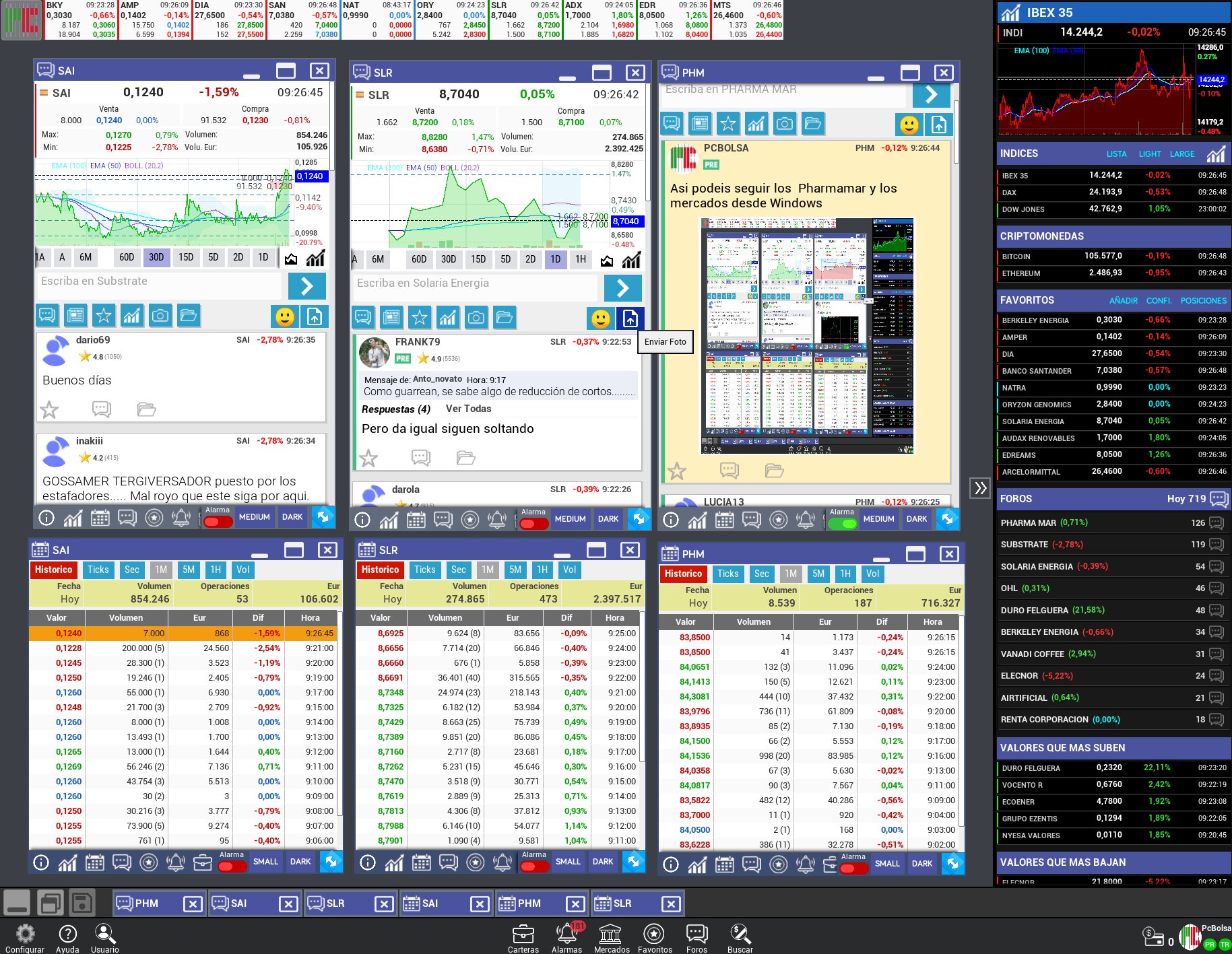The image size is (1232, 954).
Task: Toggle Alarma switch in PHM history window
Action: coord(853,868)
